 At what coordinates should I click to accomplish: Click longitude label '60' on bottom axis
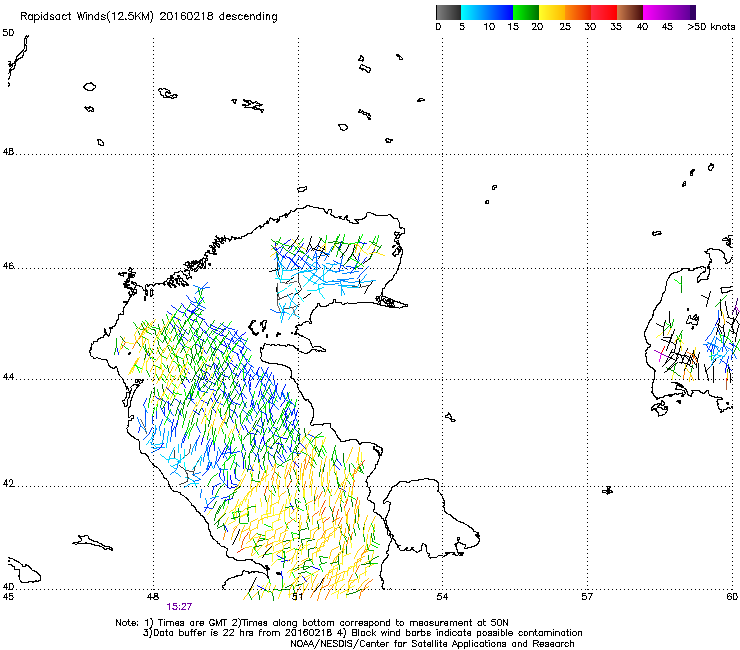(x=732, y=597)
